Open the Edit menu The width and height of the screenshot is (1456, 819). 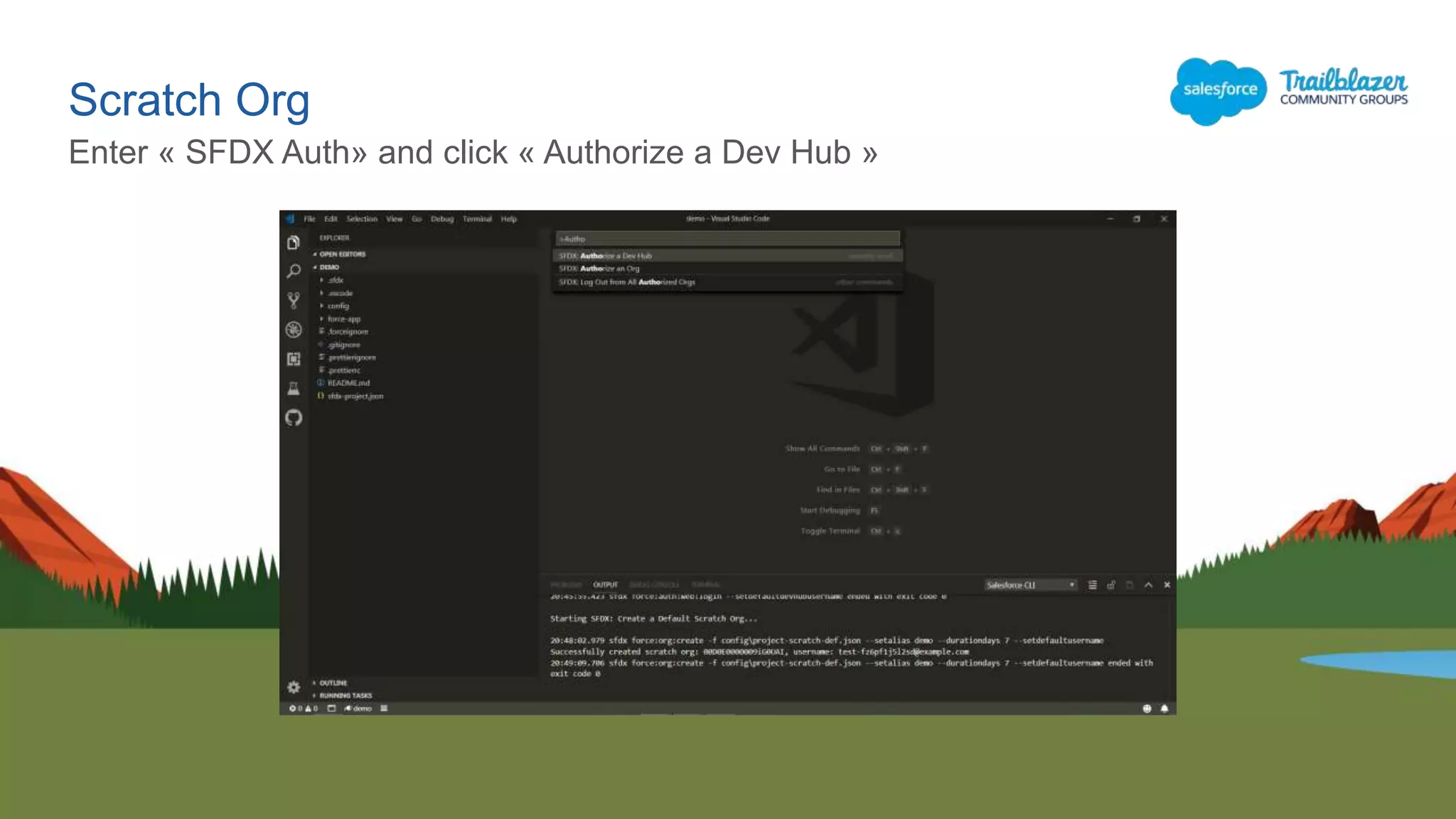click(x=331, y=219)
